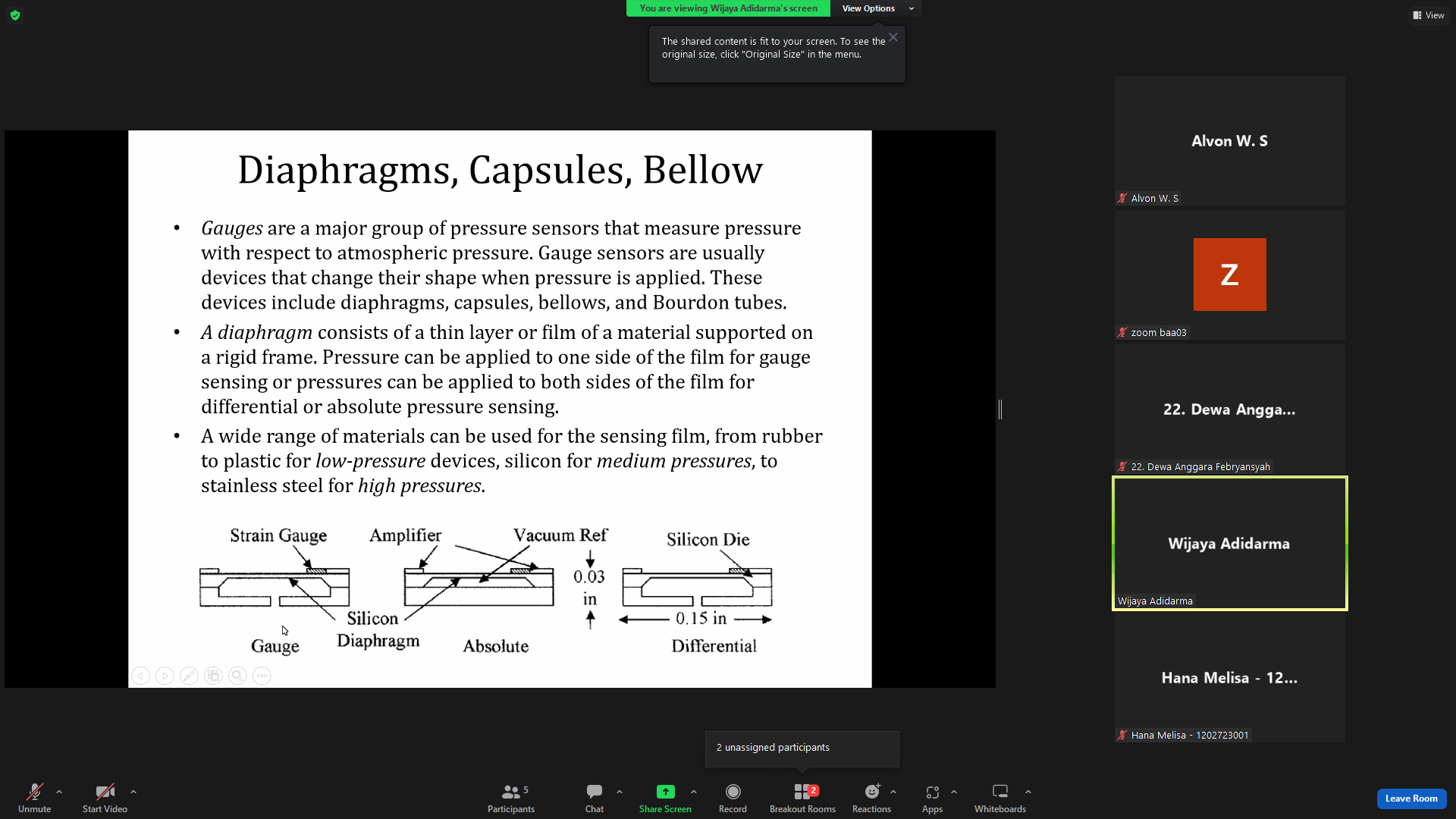
Task: Click the muted mic icon beside Alvon W. S
Action: click(1122, 198)
